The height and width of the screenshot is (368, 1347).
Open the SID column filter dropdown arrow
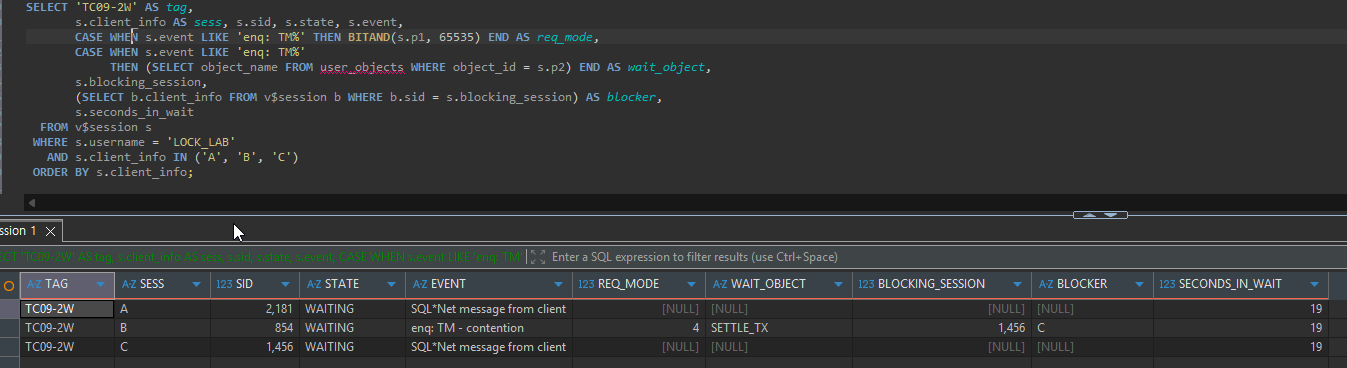click(285, 284)
